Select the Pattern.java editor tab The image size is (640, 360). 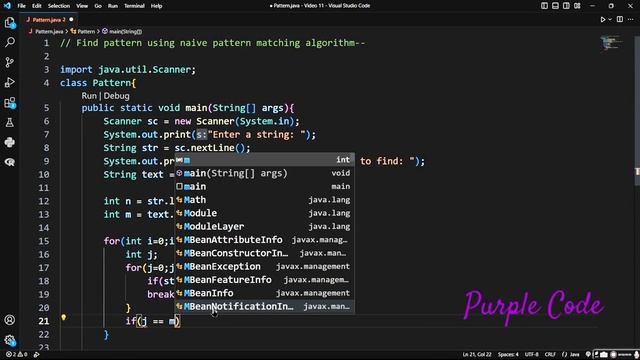pyautogui.click(x=50, y=20)
